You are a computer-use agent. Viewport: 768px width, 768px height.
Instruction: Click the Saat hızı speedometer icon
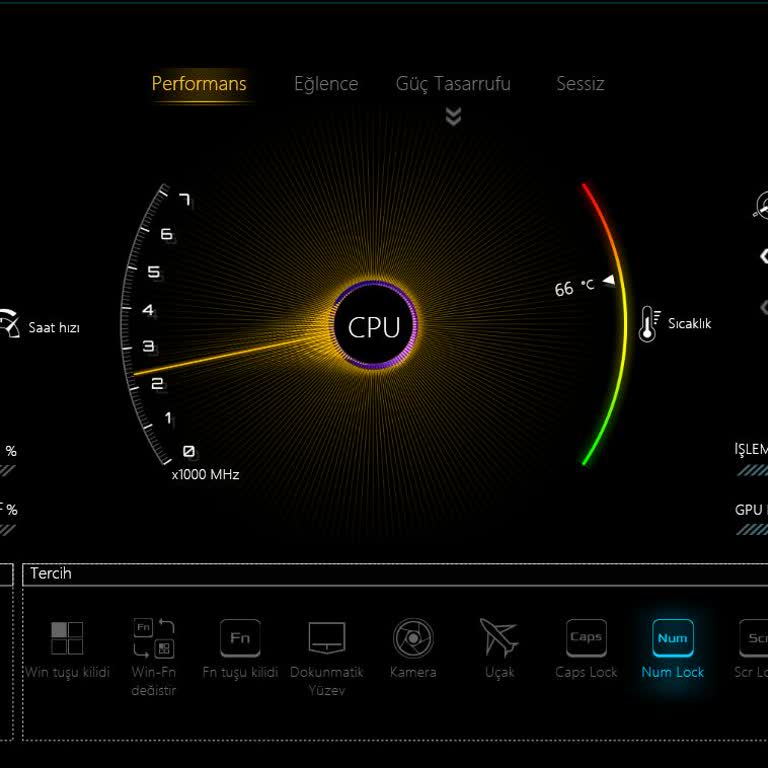[9, 324]
